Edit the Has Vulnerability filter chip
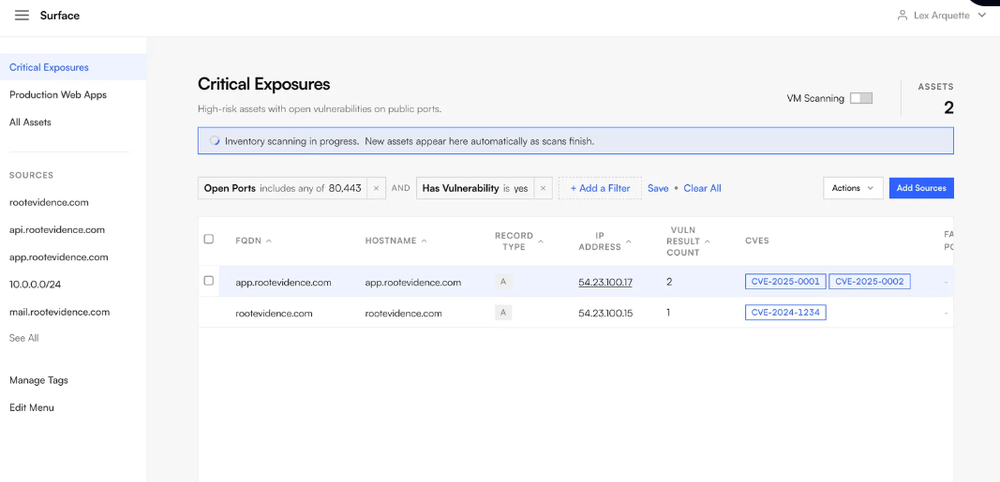 click(x=475, y=188)
